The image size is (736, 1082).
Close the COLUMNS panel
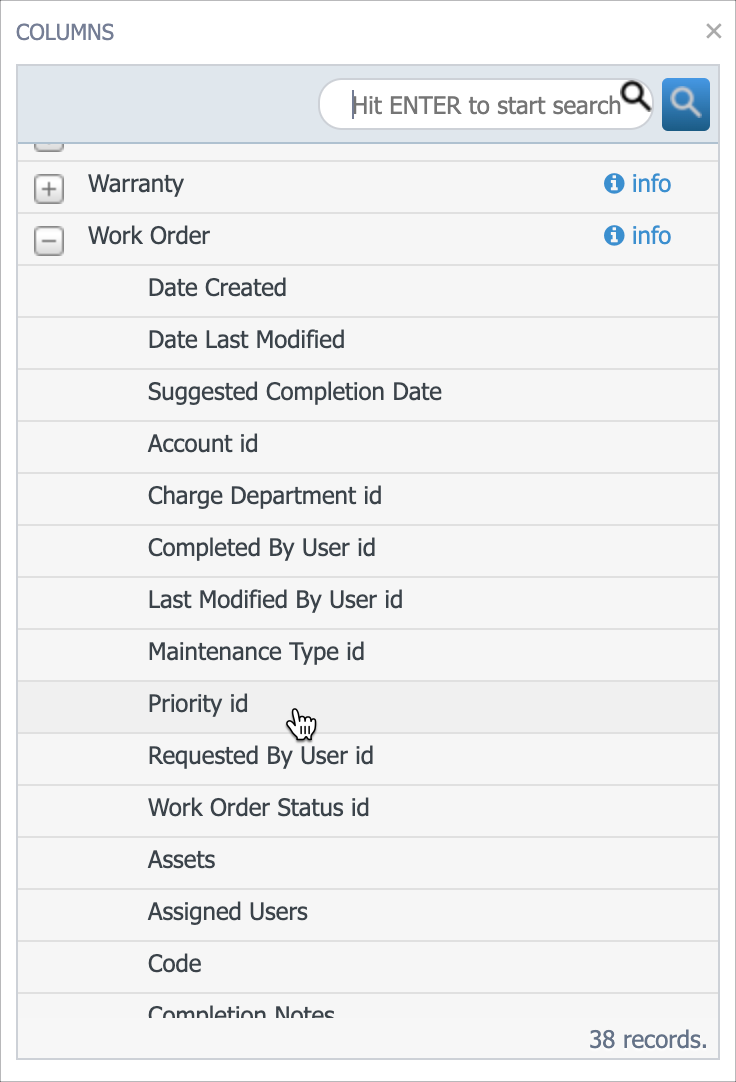713,31
